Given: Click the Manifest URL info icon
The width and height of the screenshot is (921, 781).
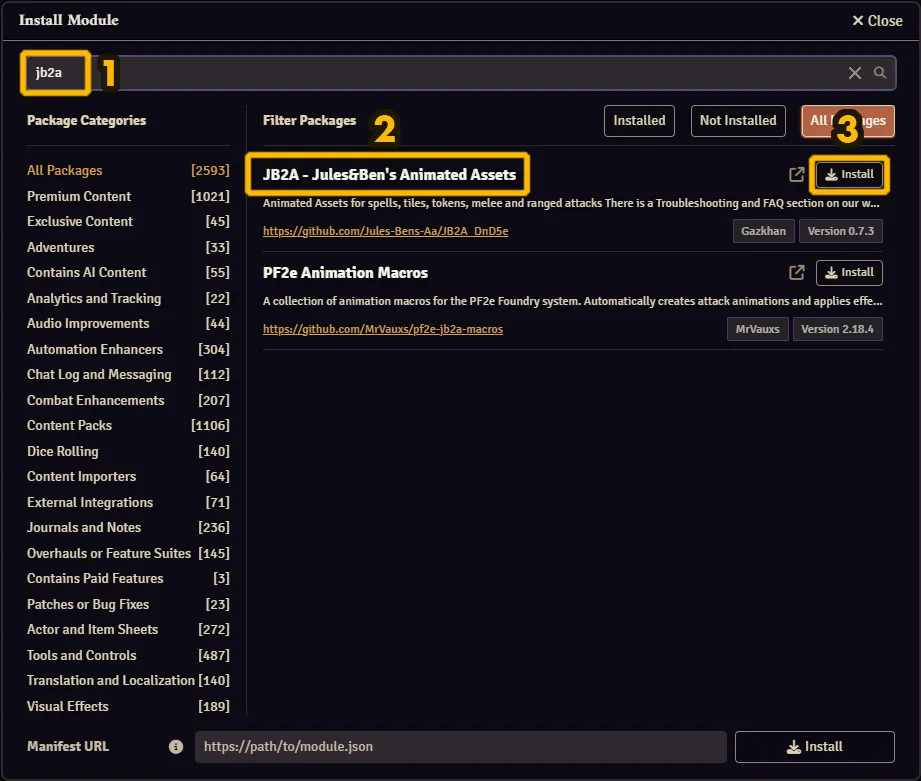Looking at the screenshot, I should tap(176, 747).
